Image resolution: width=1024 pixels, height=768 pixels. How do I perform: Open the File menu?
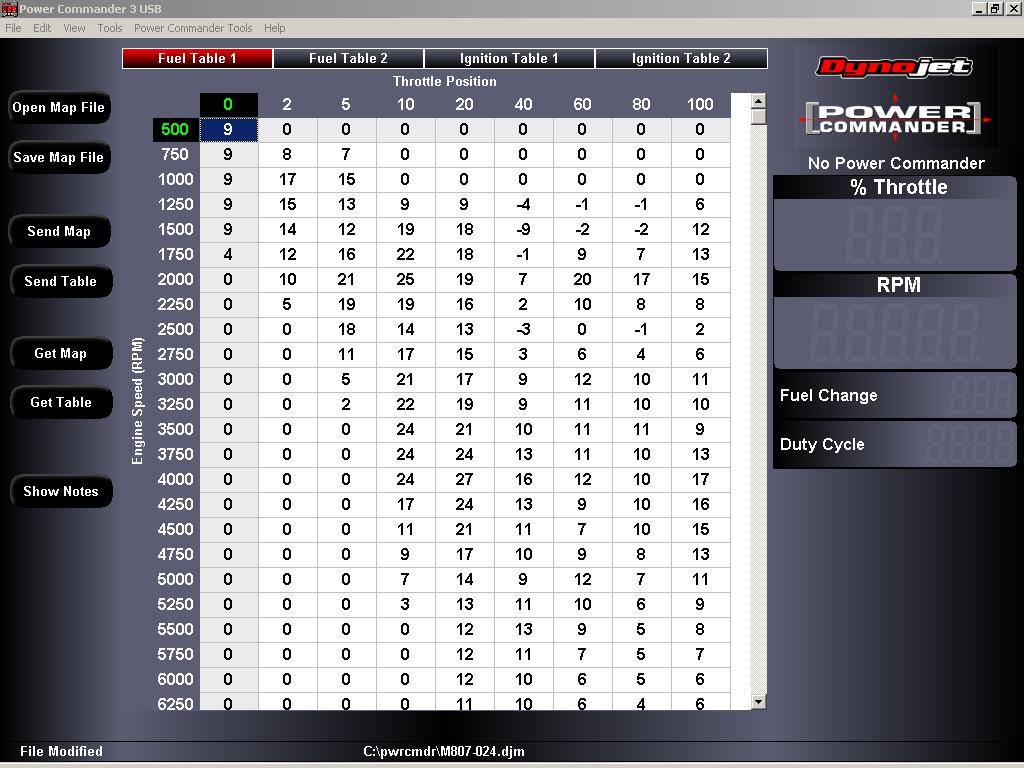point(13,28)
